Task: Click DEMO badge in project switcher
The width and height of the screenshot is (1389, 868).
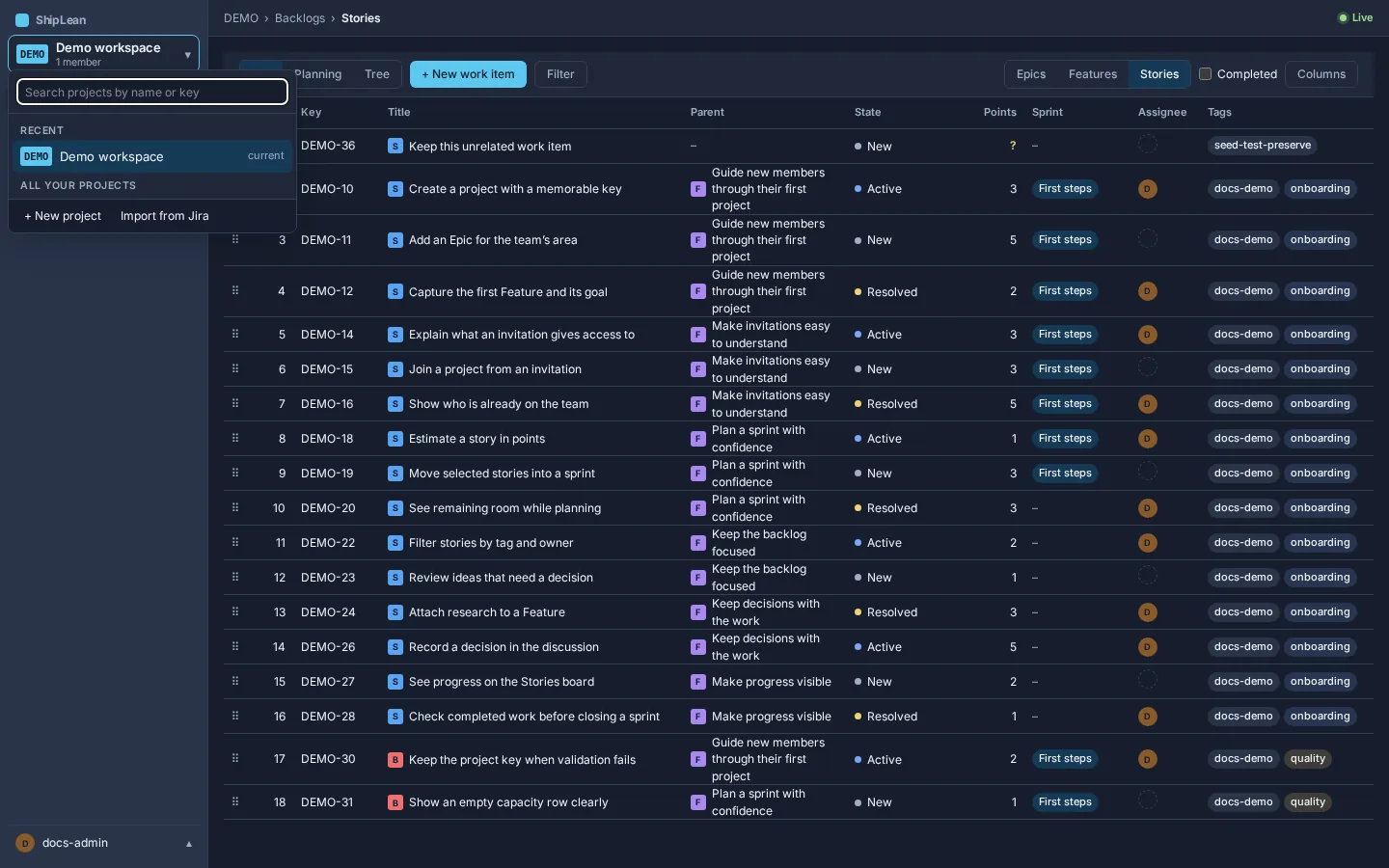Action: (33, 54)
